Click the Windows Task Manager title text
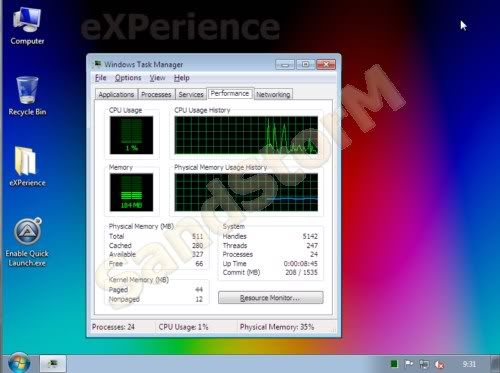This screenshot has width=500, height=373. coord(144,64)
